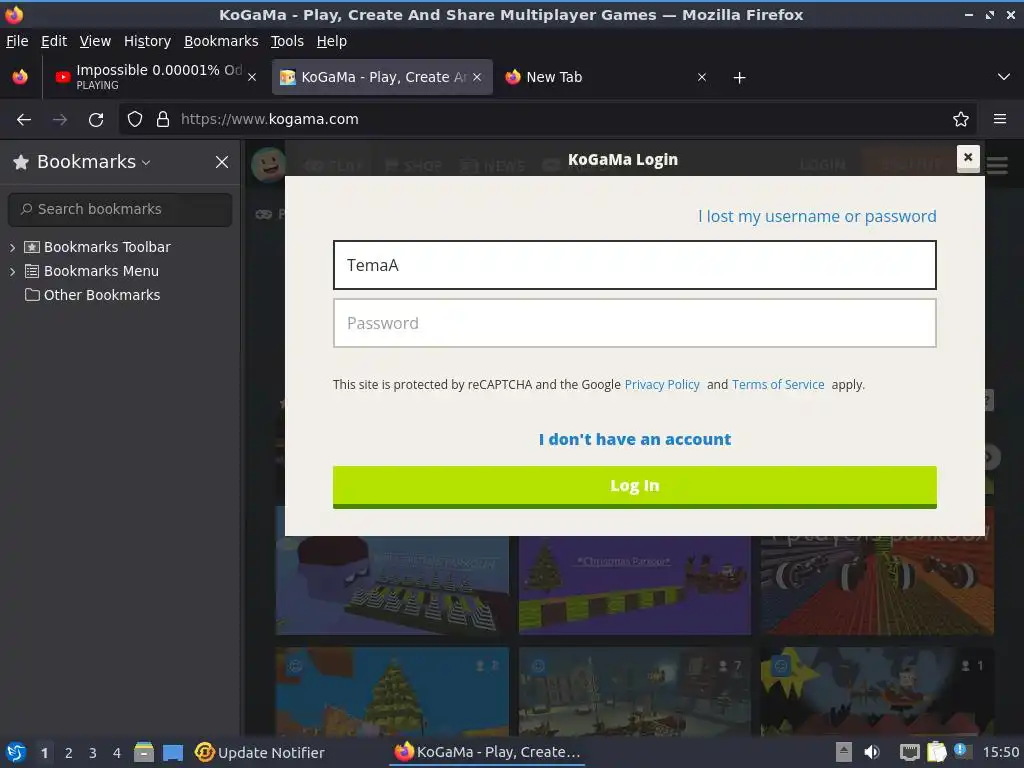Open the network tray icon
1024x768 pixels.
click(909, 753)
